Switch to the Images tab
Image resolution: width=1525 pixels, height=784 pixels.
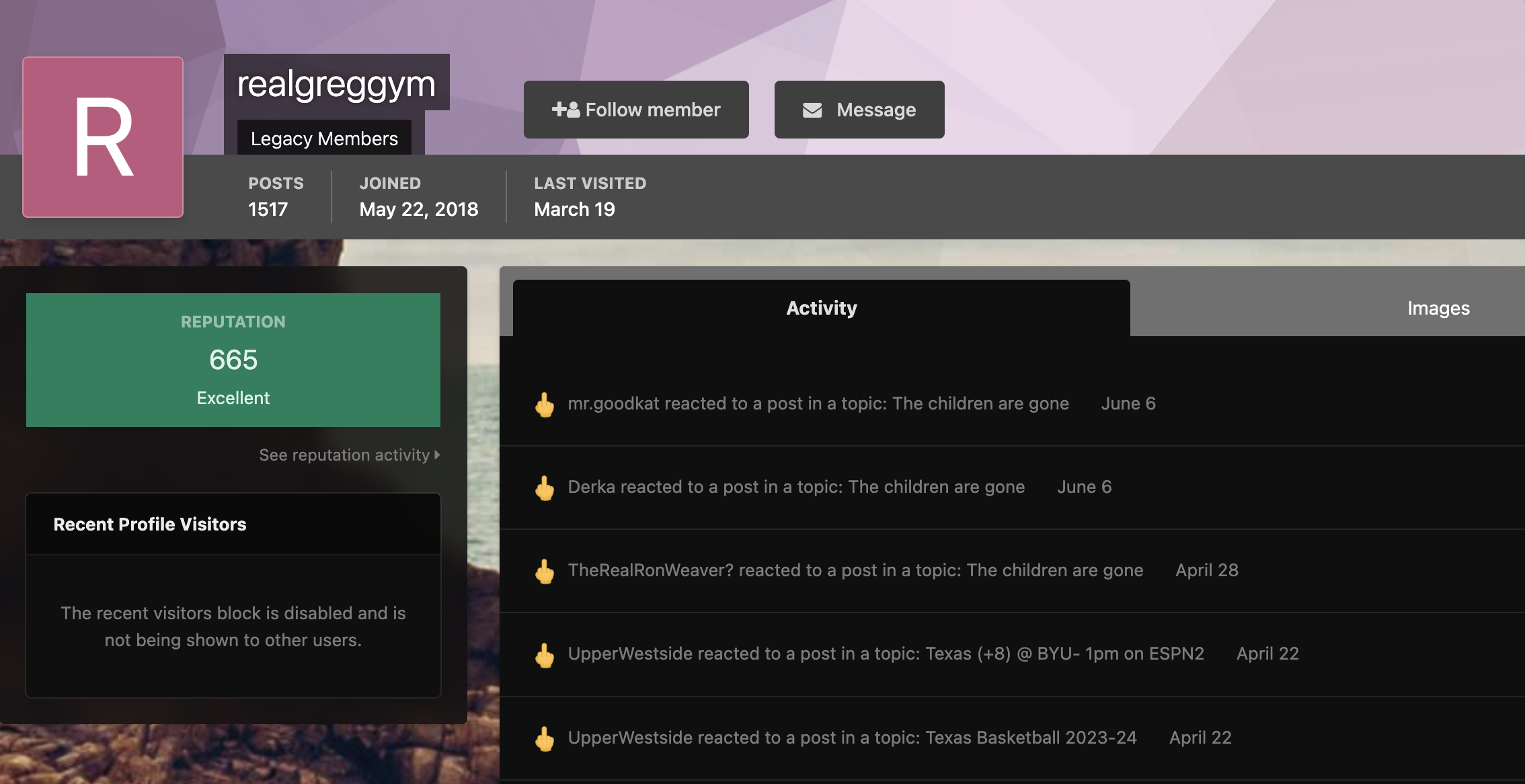coord(1438,308)
